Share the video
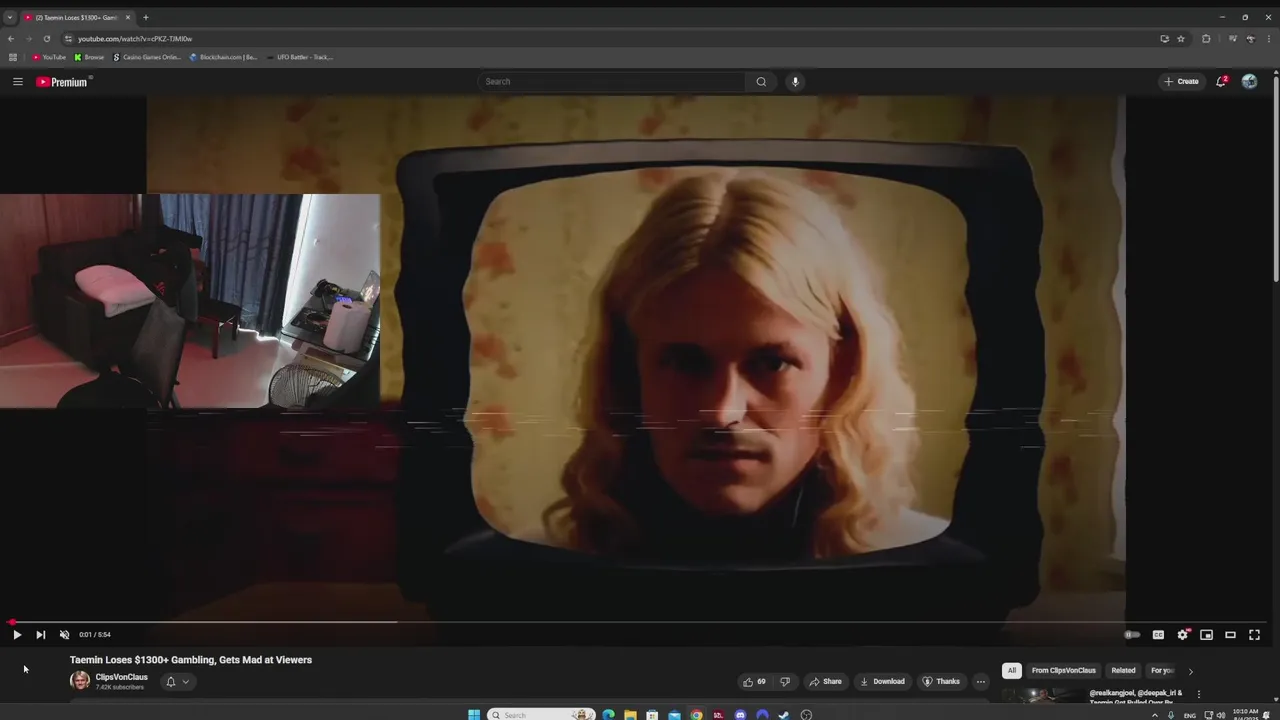This screenshot has height=720, width=1280. [x=825, y=682]
